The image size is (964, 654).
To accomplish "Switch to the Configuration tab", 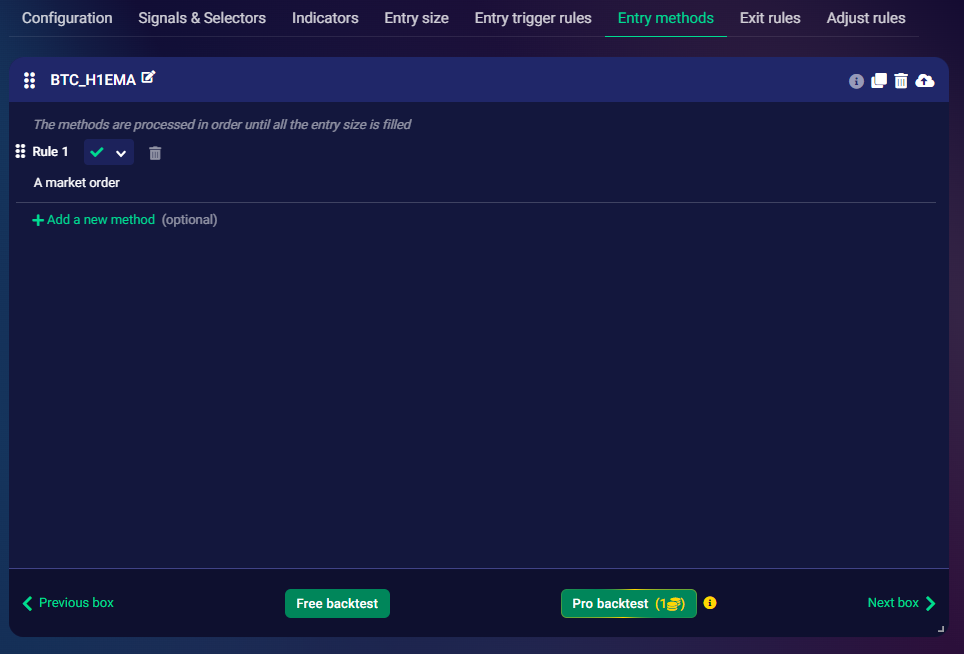I will tap(67, 18).
